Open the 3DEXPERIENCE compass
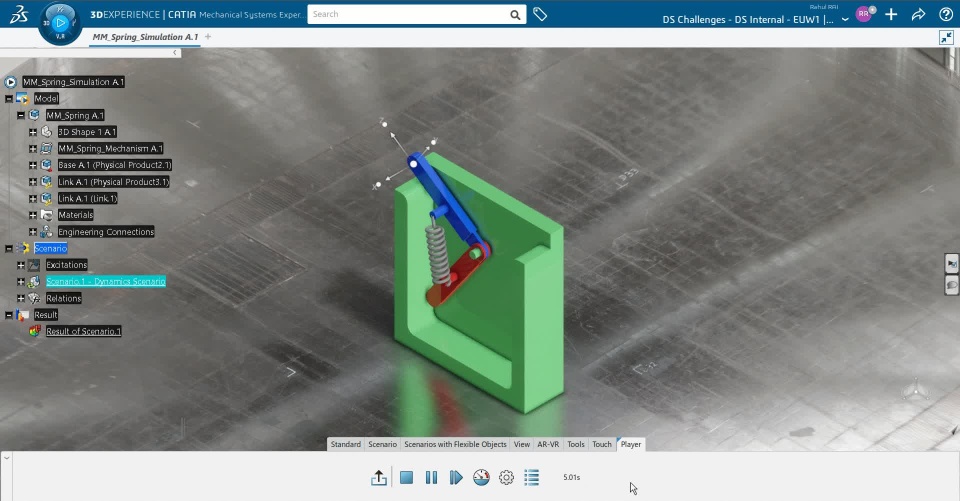Screen dimensions: 960x501 point(60,23)
